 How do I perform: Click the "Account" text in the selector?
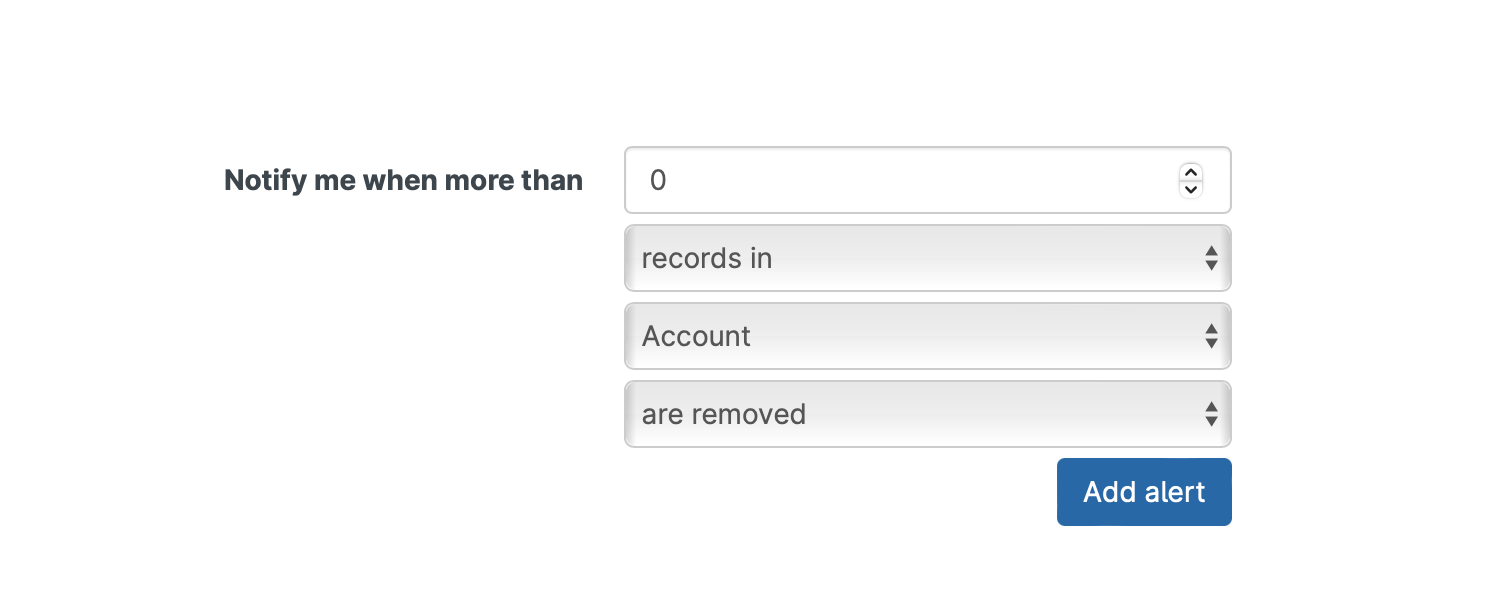point(696,337)
